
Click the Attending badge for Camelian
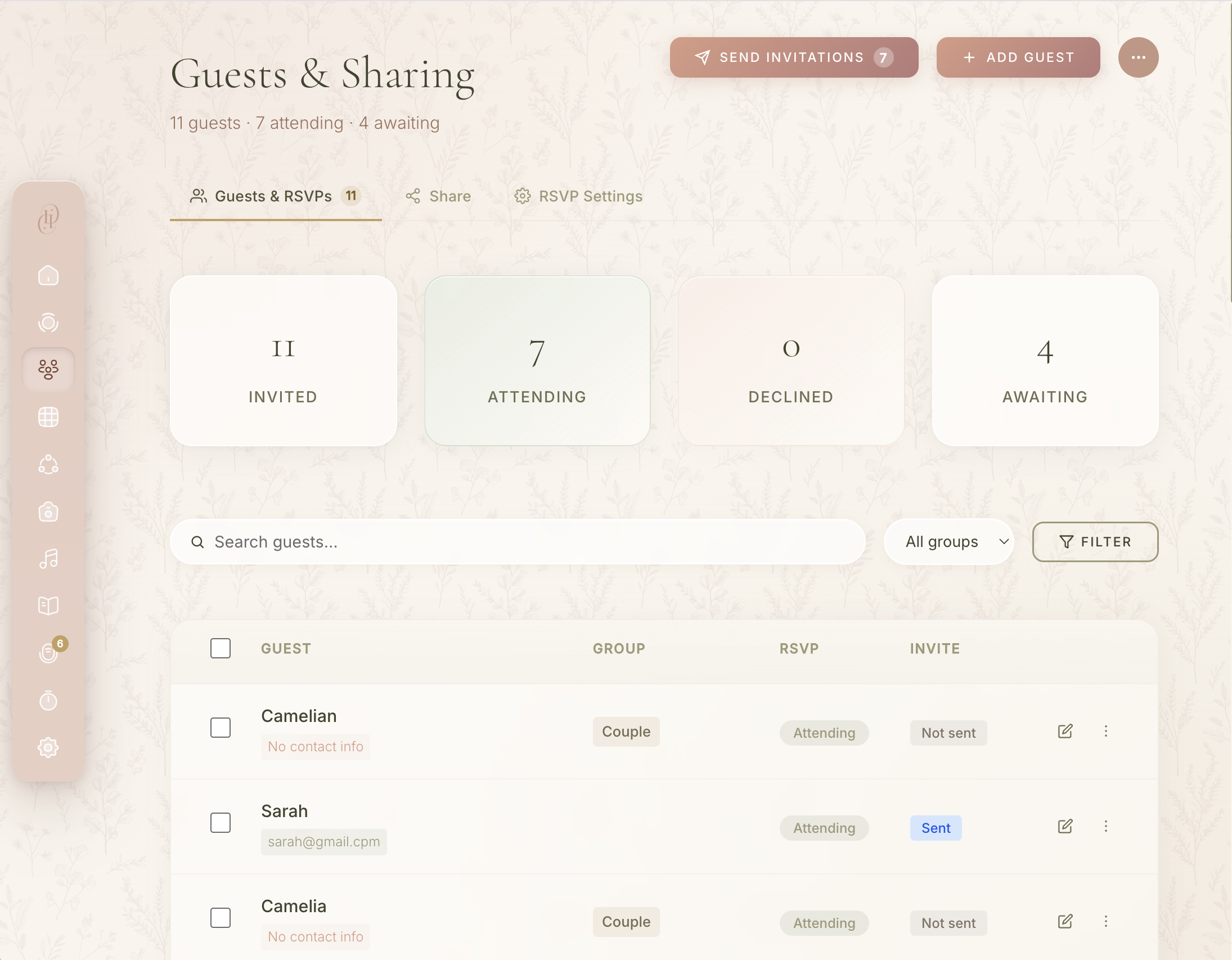pos(824,733)
